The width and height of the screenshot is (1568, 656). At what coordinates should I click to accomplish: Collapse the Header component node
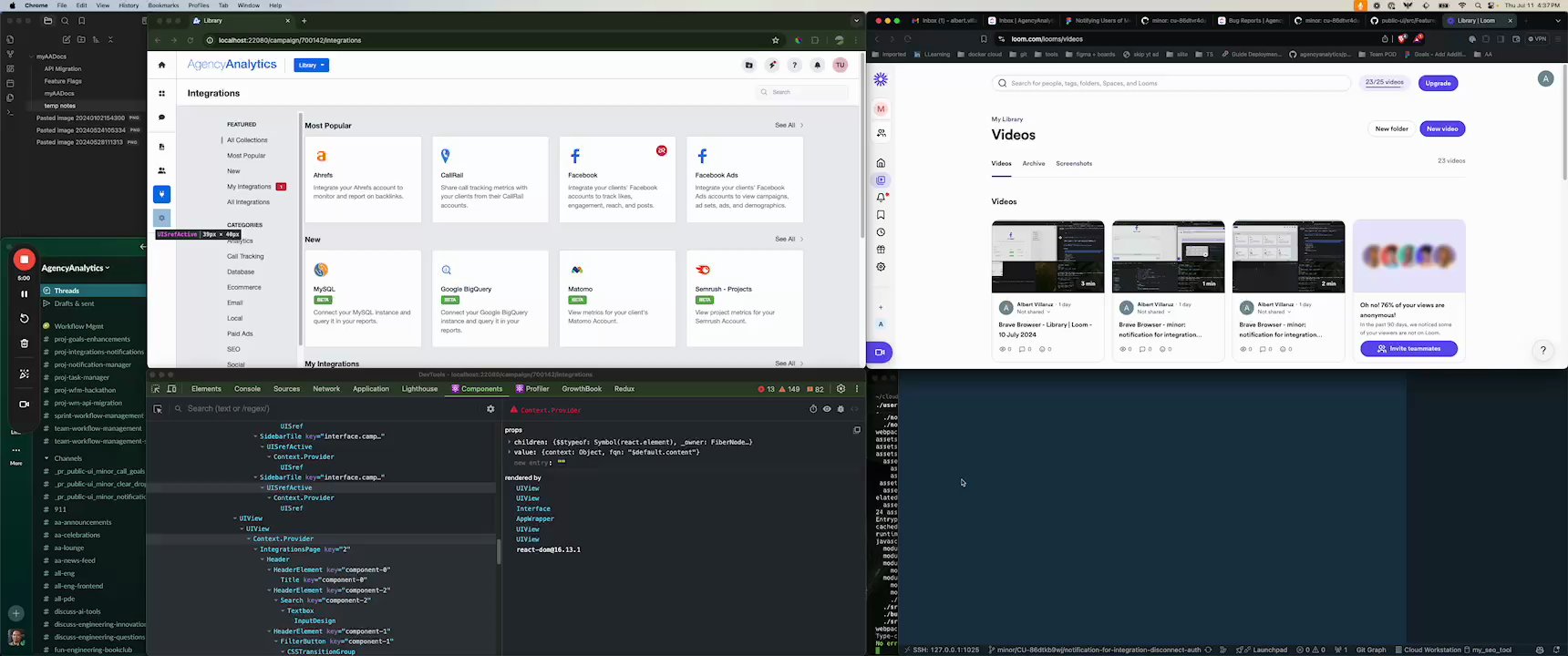263,559
